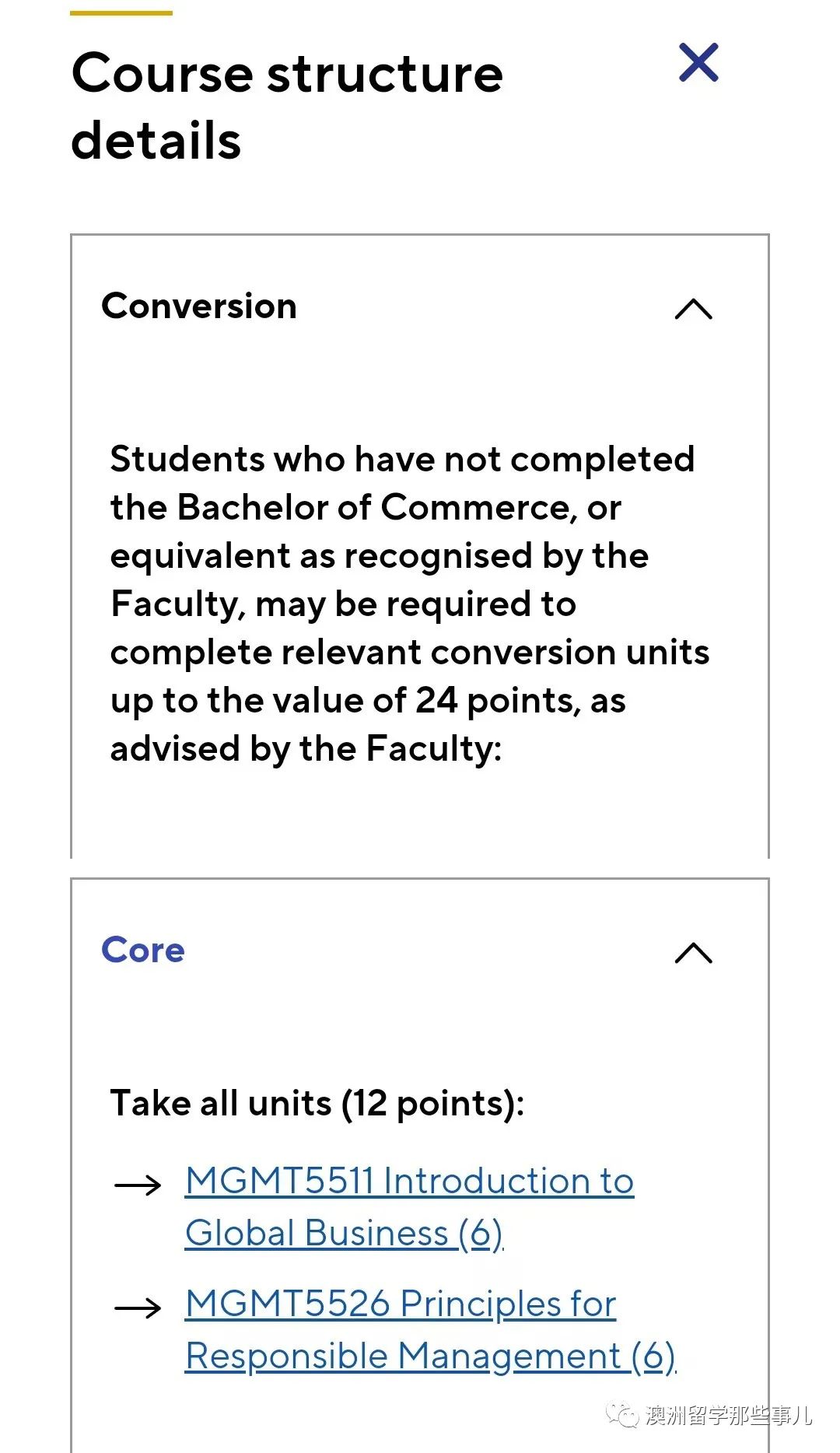Image resolution: width=840 pixels, height=1453 pixels.
Task: Click the Conversion section heading
Action: coord(199,306)
